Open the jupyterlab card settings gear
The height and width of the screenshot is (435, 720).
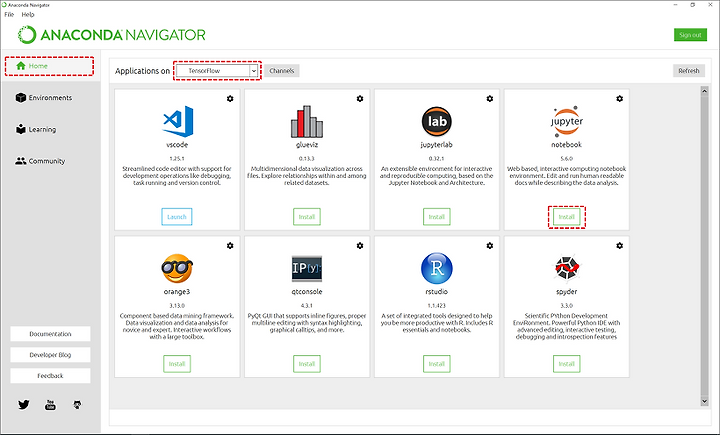click(490, 99)
